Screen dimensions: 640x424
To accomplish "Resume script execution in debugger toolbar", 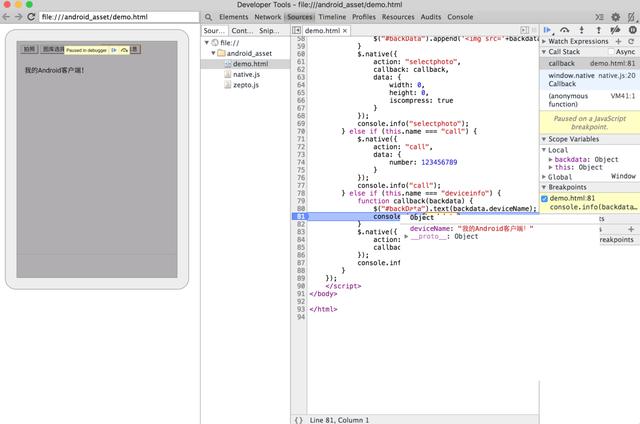I will pyautogui.click(x=548, y=30).
